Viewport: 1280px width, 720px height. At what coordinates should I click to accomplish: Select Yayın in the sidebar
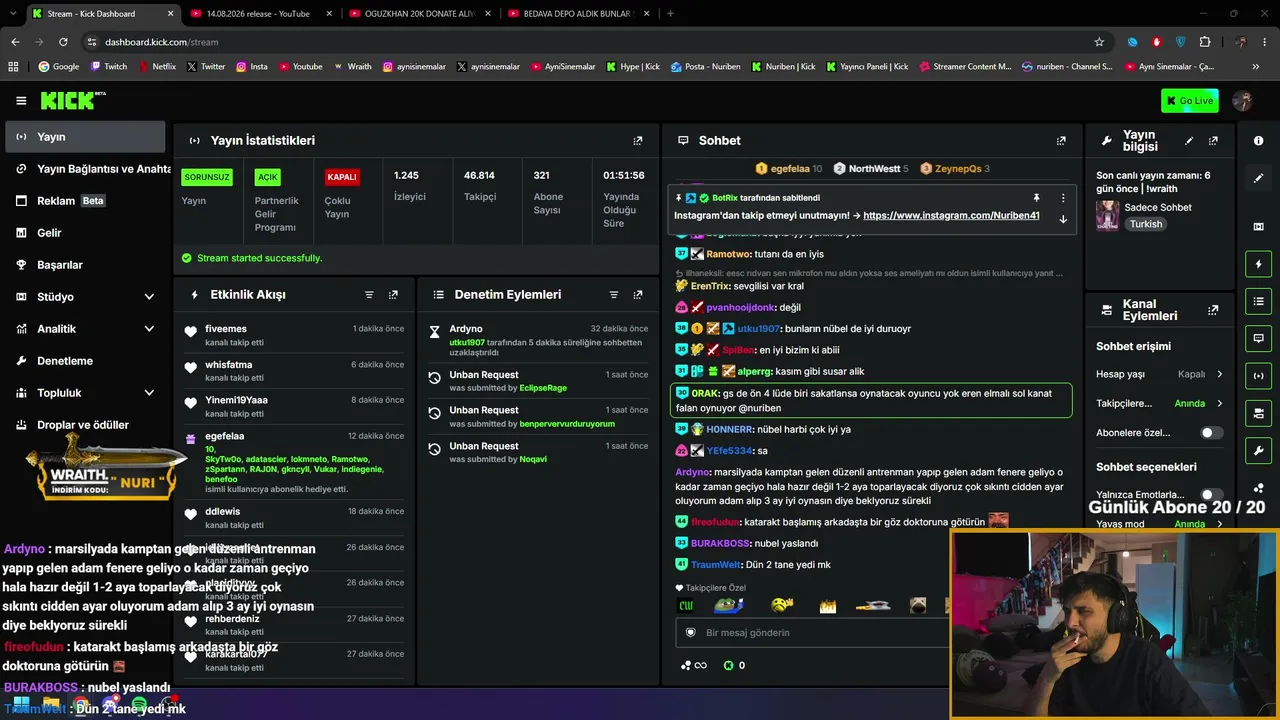tap(85, 137)
